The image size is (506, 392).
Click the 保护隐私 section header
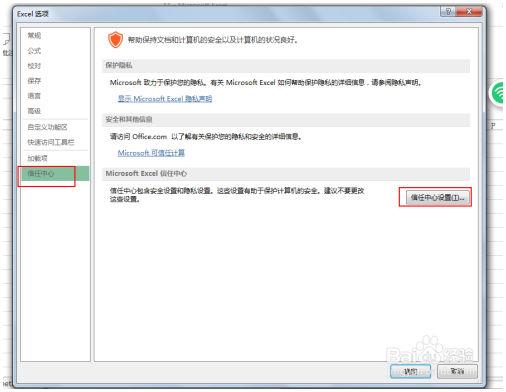tap(286, 66)
